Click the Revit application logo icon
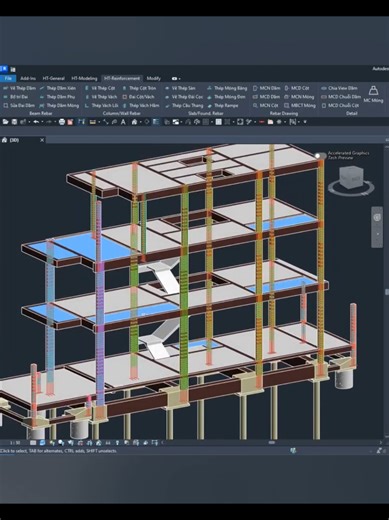Viewport: 389px width, 520px height. (4, 69)
